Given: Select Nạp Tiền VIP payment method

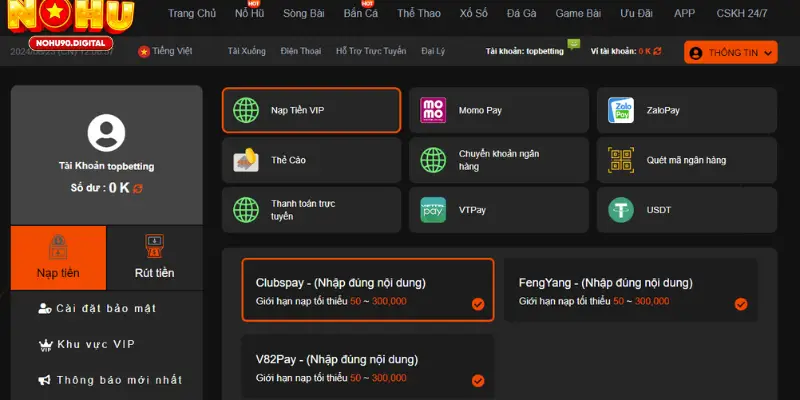Looking at the screenshot, I should pos(311,110).
